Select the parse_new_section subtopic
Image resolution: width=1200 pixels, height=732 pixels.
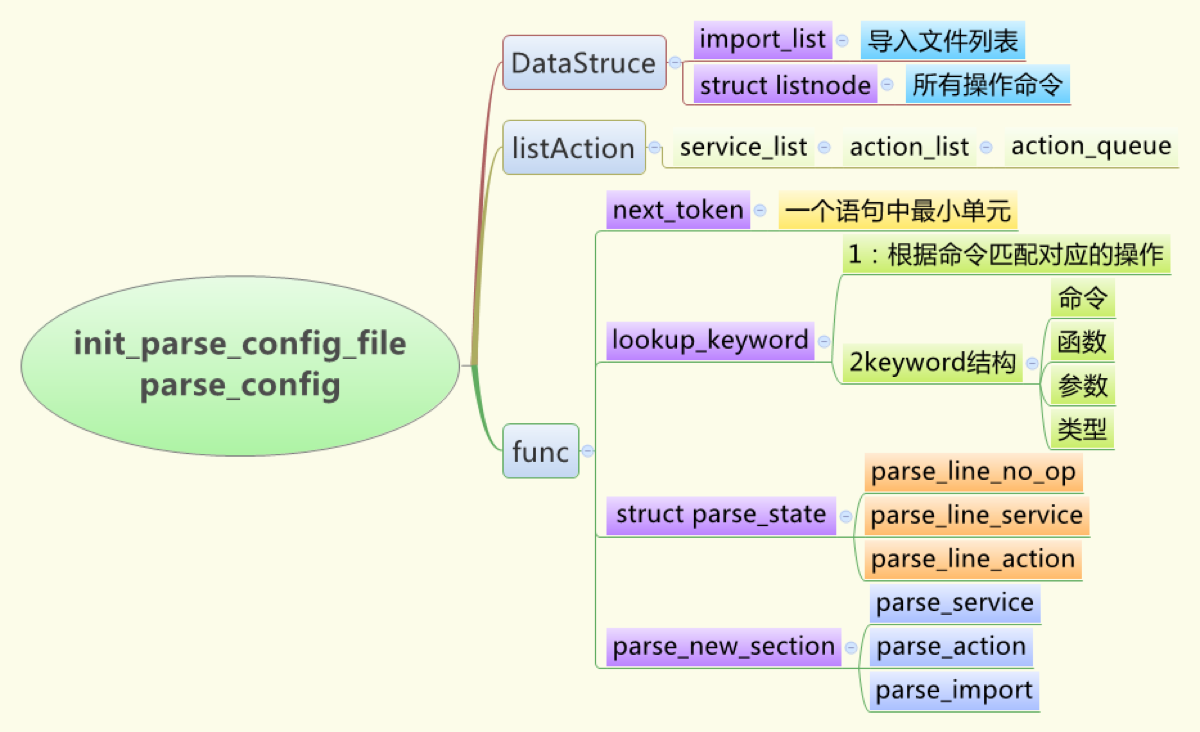tap(724, 647)
